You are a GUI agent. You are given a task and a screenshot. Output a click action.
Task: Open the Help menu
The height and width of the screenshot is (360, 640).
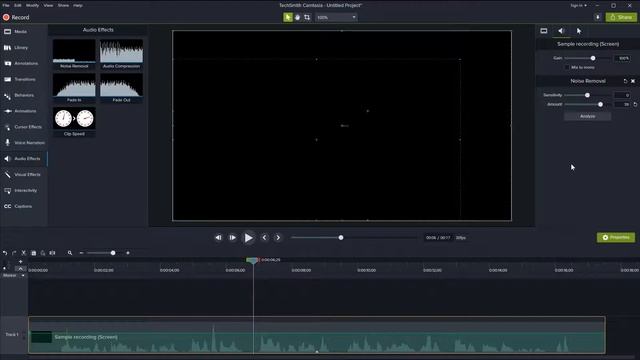click(x=78, y=5)
